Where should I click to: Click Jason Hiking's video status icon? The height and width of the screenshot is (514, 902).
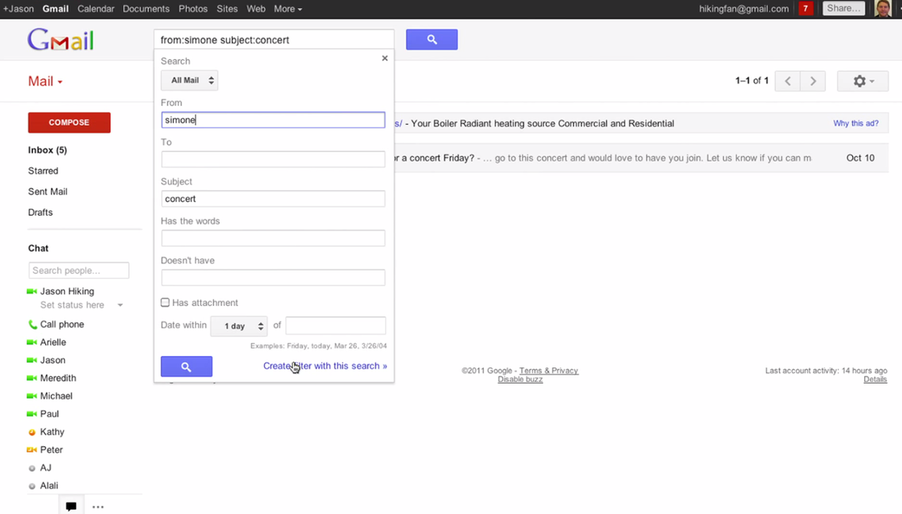coord(32,291)
